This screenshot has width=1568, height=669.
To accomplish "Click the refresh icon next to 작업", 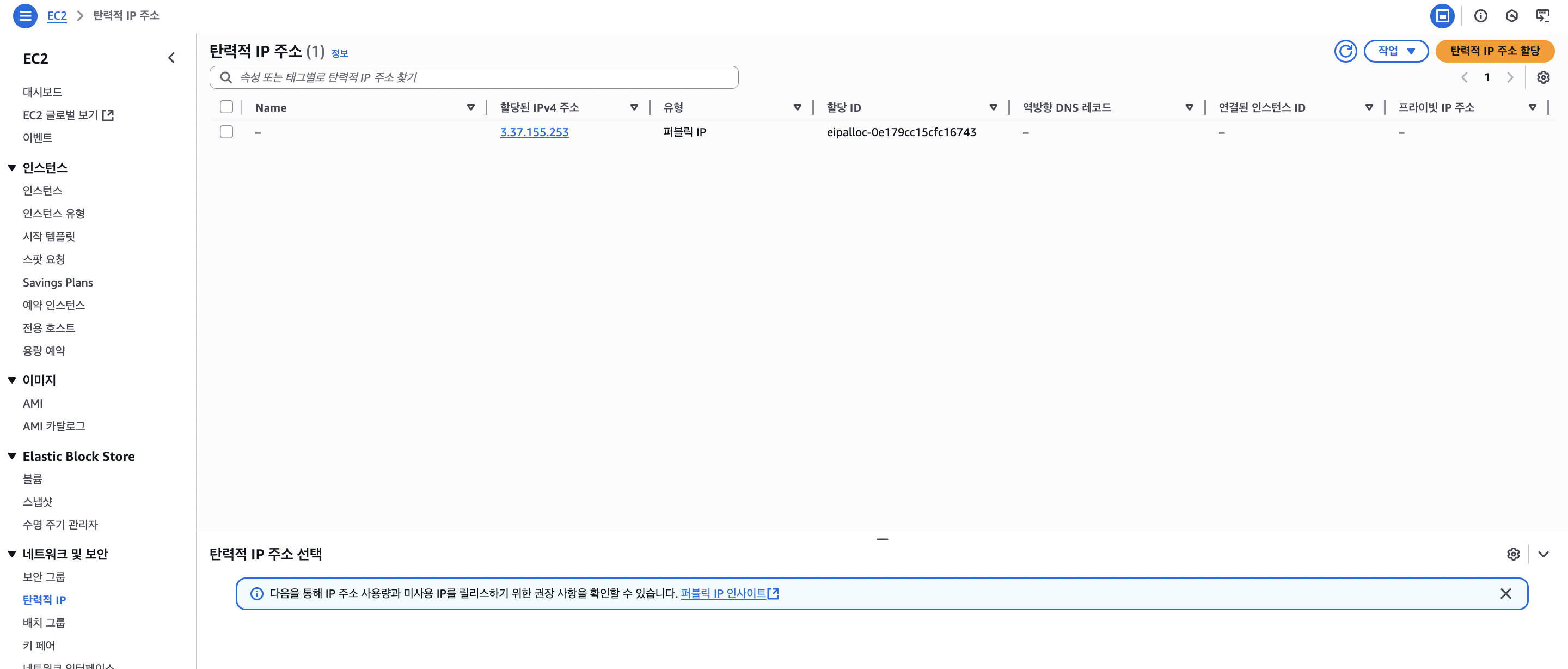I will click(x=1345, y=51).
